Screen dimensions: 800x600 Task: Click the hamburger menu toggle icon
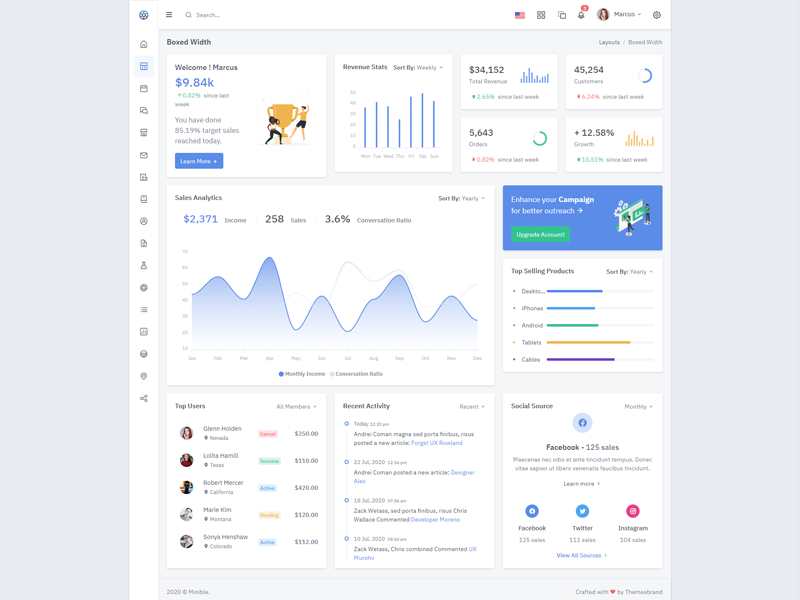(x=169, y=15)
